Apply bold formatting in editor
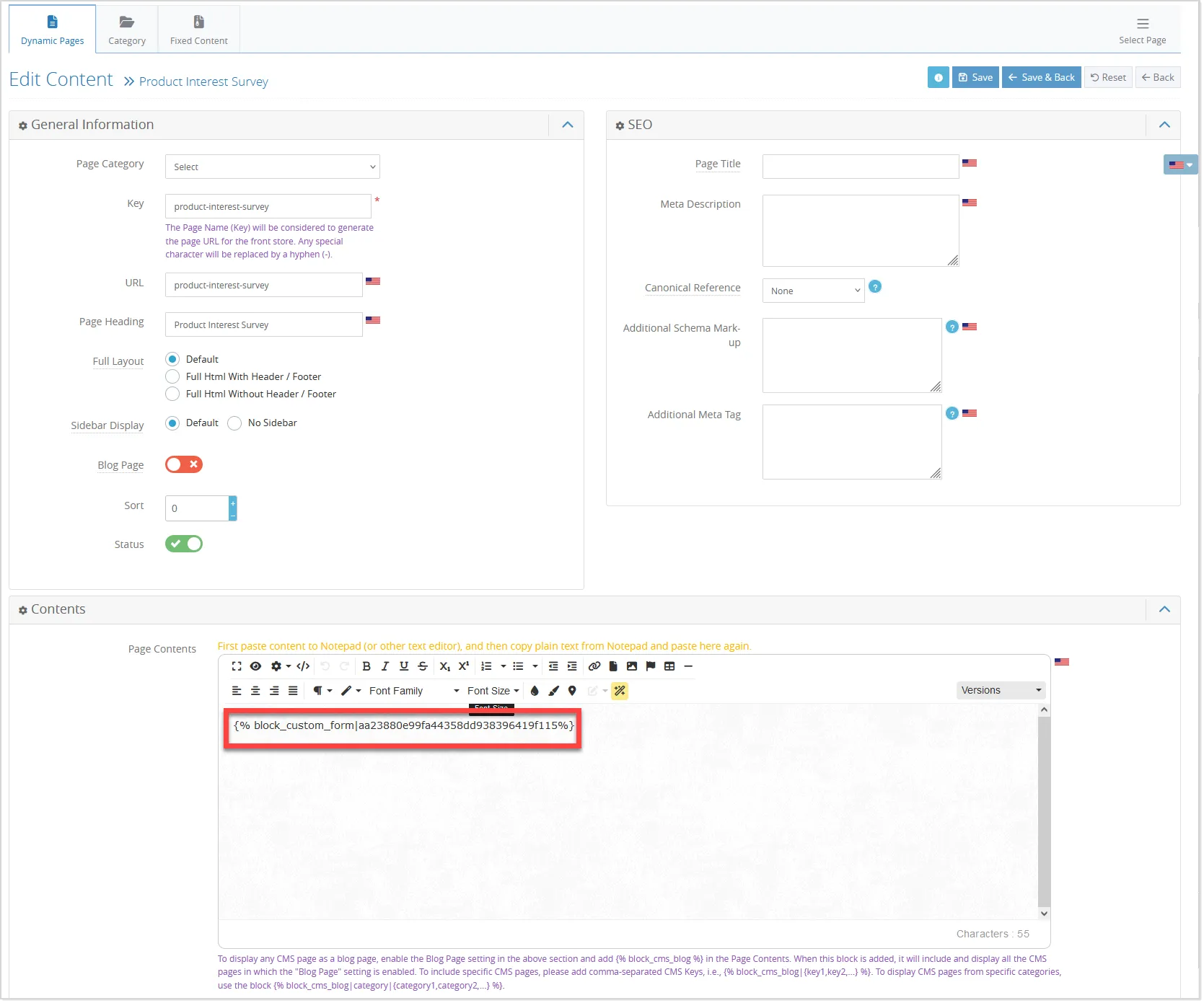This screenshot has height=1003, width=1204. pos(366,667)
